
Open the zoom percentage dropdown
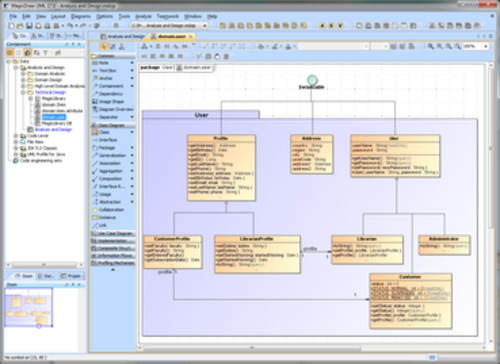coord(486,46)
